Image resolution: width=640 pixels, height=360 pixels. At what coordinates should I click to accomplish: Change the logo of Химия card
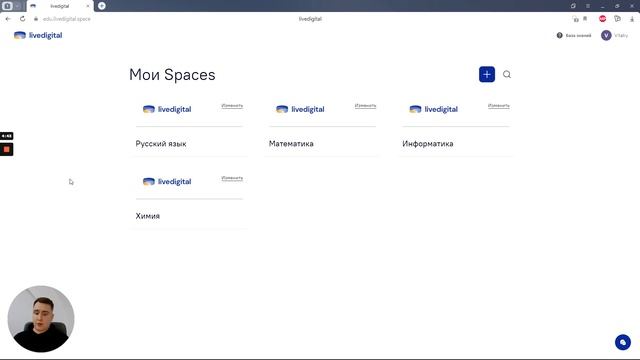pos(232,178)
